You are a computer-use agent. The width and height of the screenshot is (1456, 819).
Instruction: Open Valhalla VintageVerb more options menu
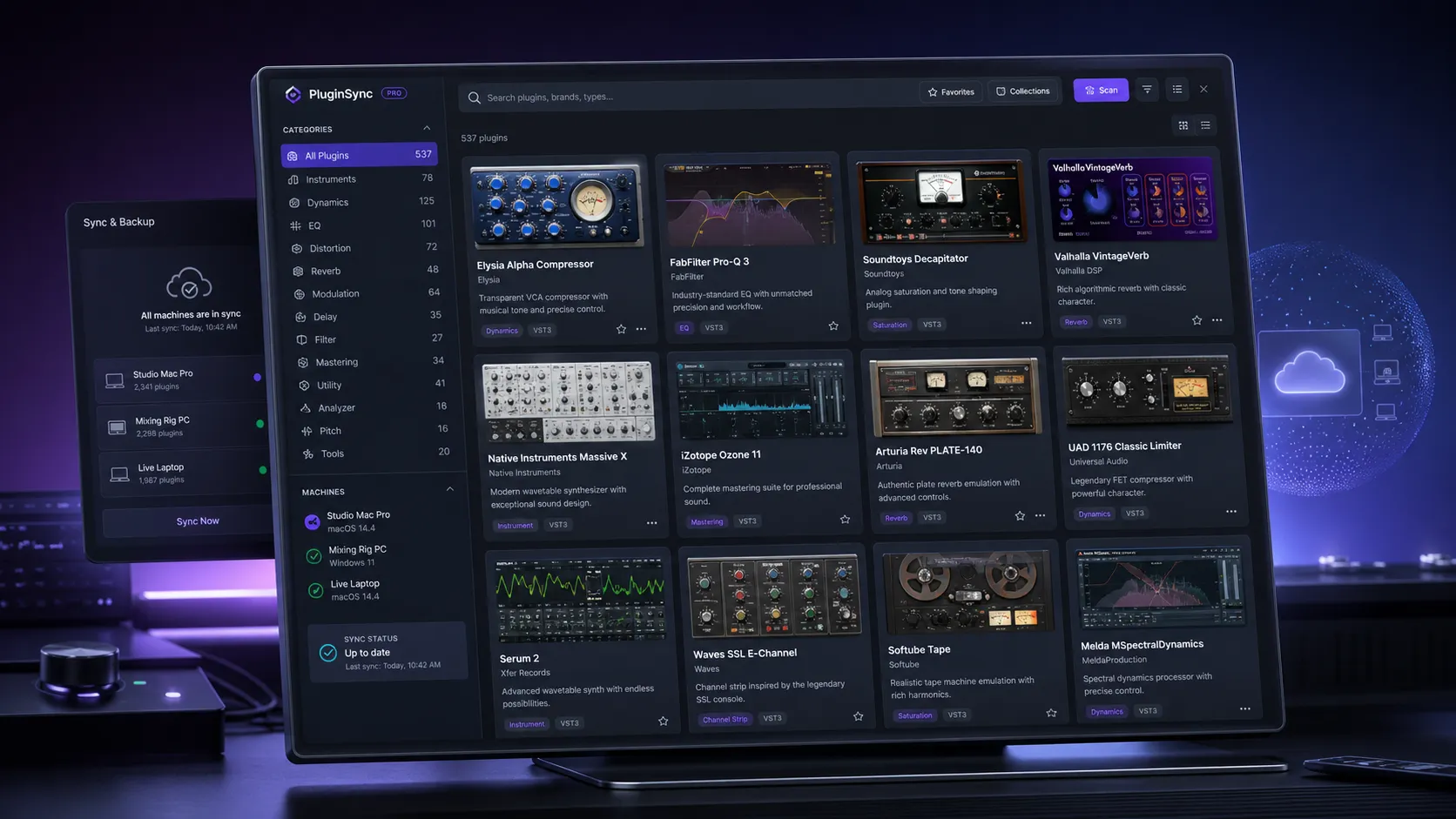click(1217, 320)
